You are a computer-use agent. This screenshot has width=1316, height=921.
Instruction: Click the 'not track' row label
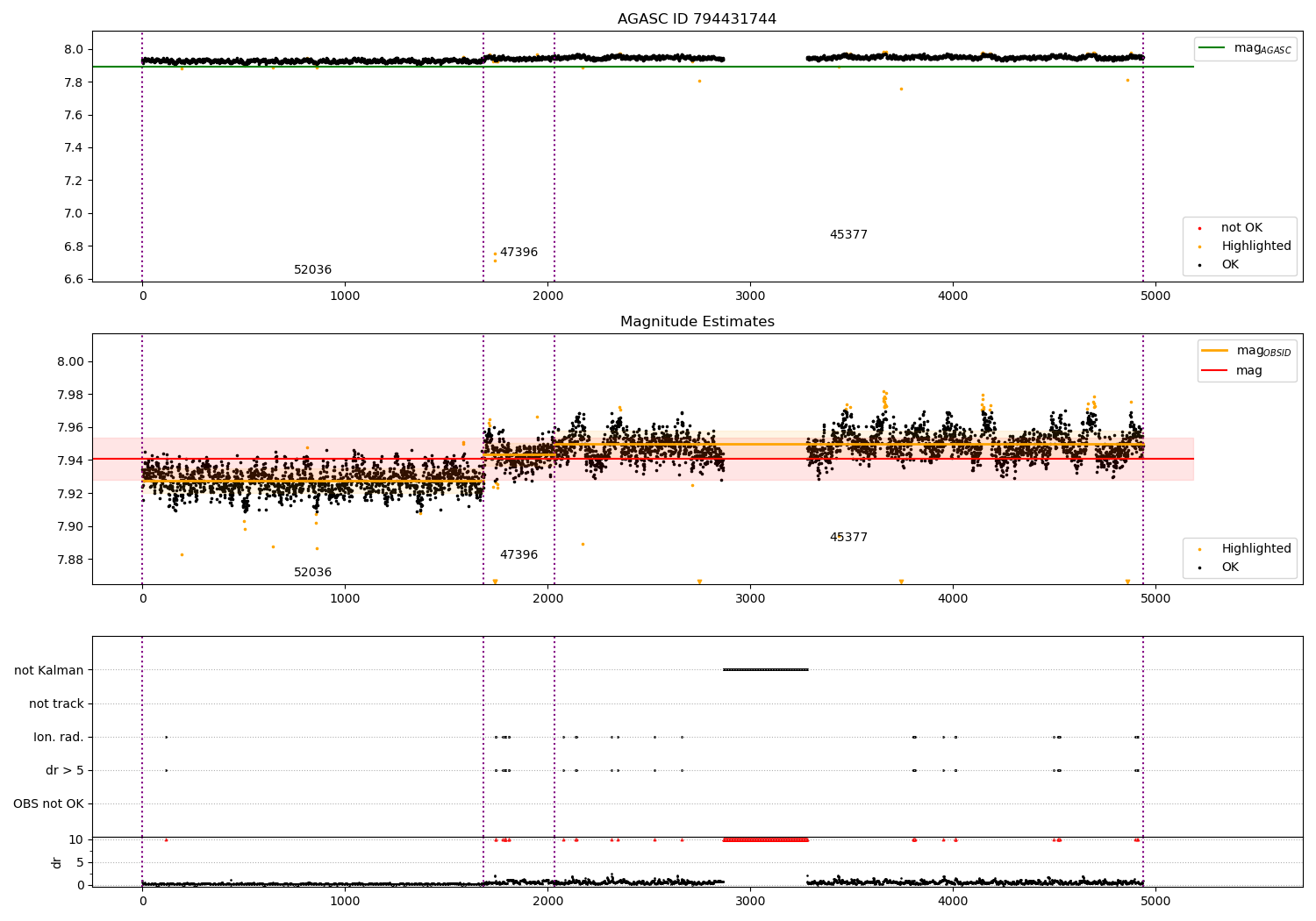coord(56,703)
